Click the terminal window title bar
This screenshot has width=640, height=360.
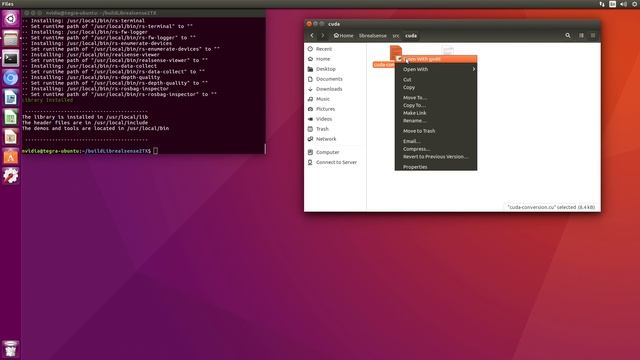144,13
